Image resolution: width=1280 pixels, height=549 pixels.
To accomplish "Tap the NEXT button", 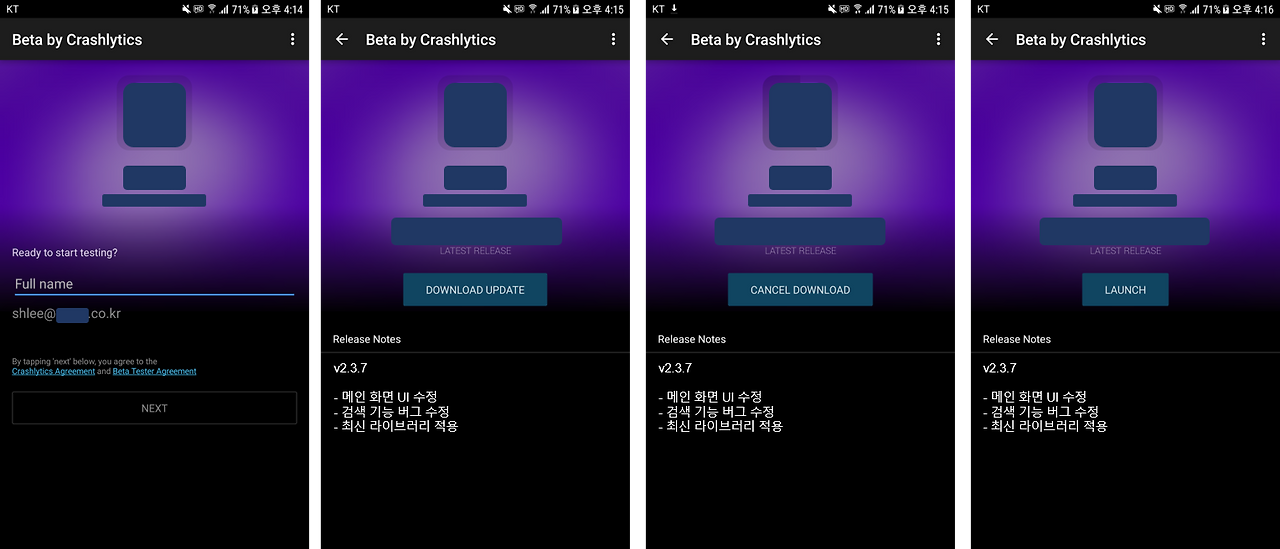I will pyautogui.click(x=154, y=408).
